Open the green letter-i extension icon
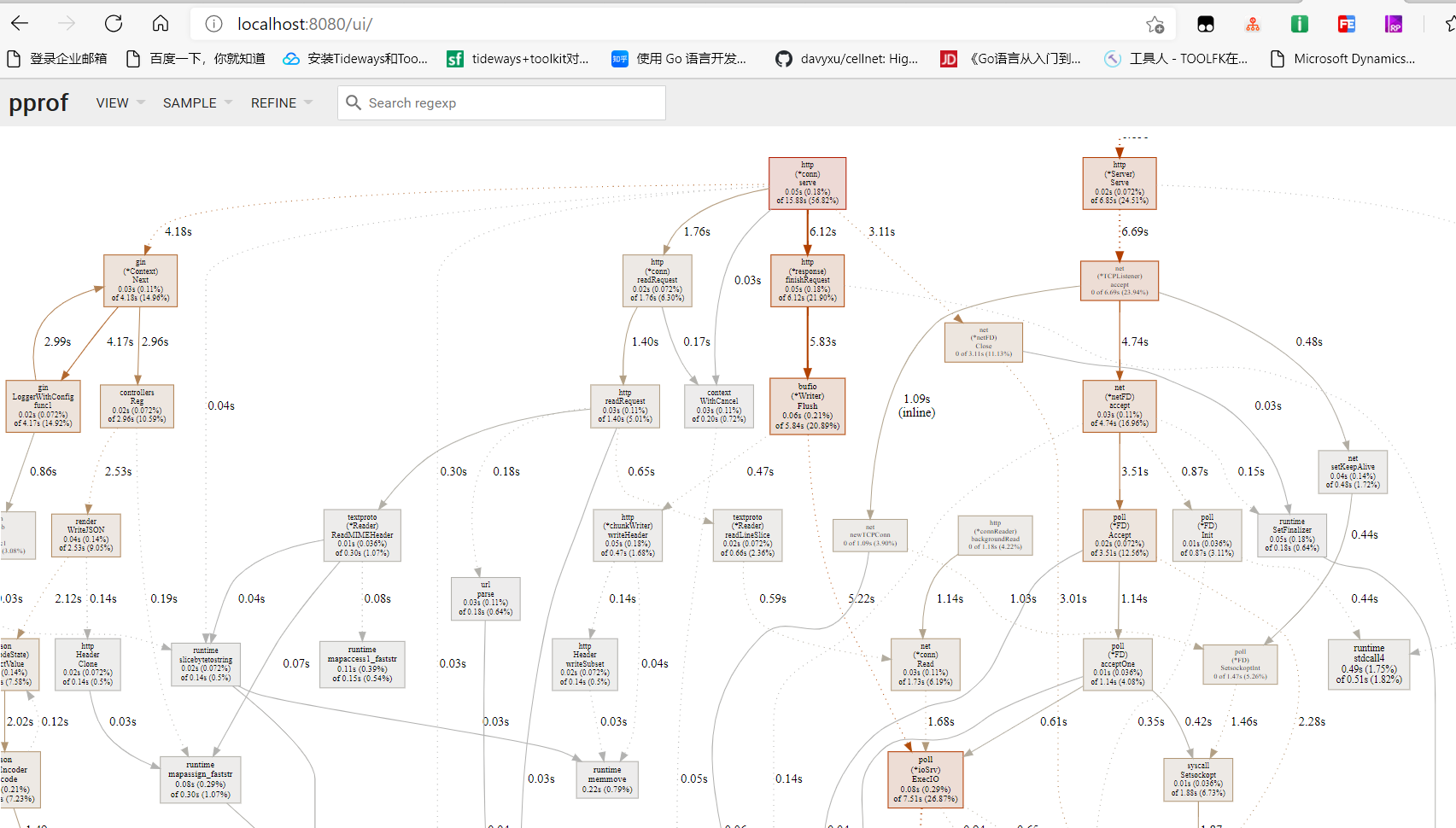 [x=1299, y=24]
